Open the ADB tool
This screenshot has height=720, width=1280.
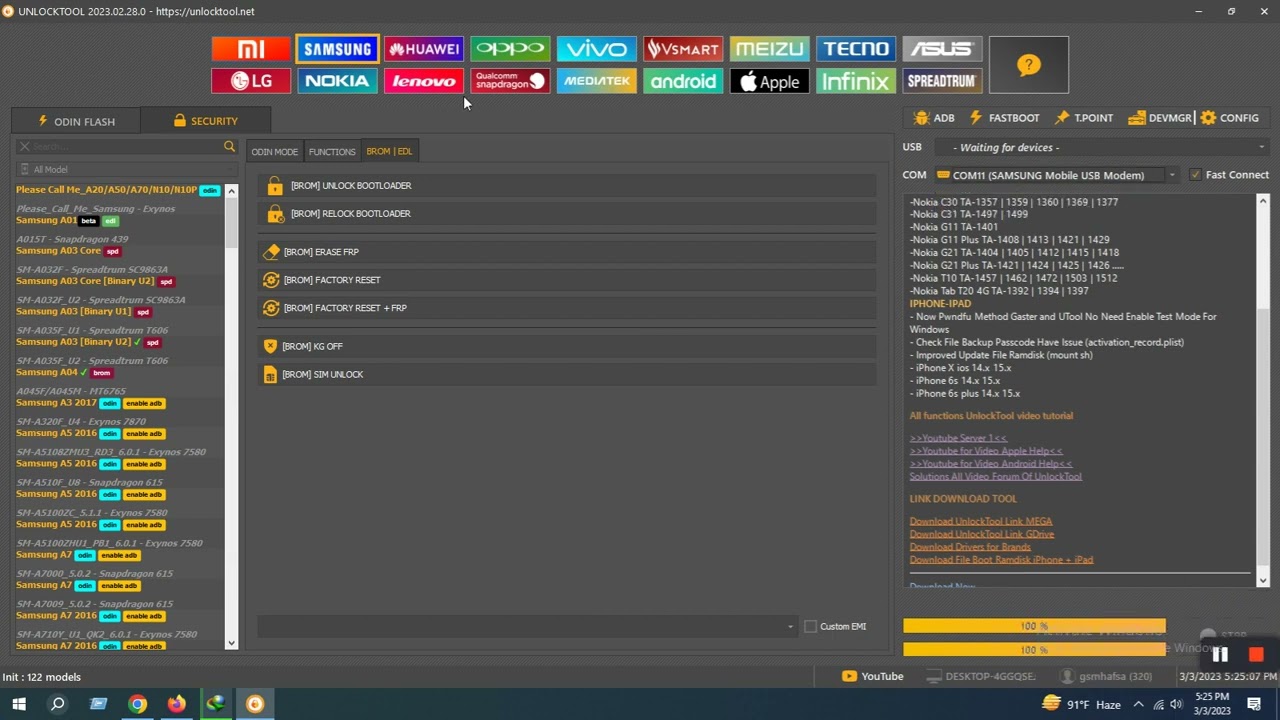(934, 118)
